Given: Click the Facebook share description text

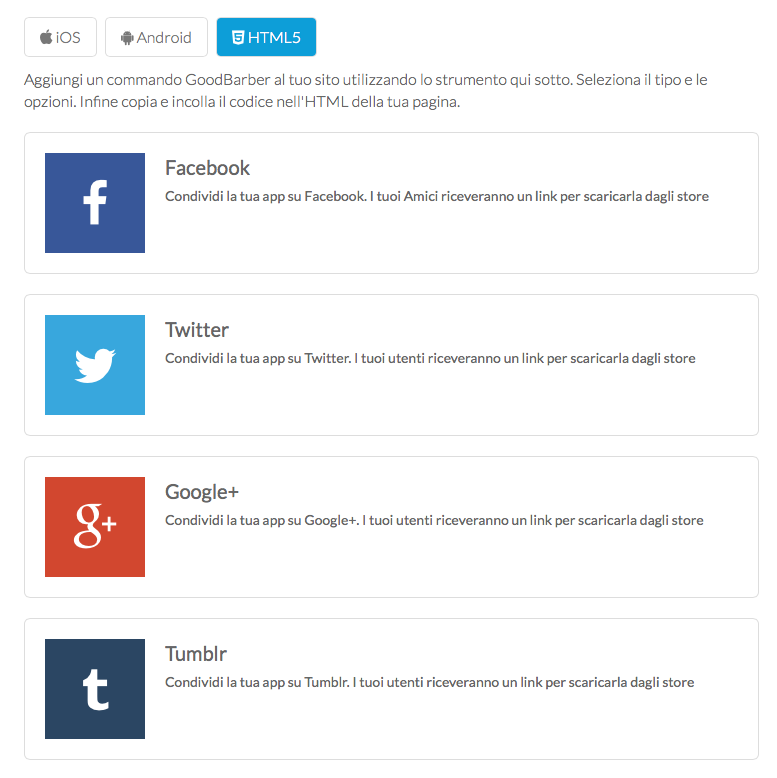Looking at the screenshot, I should pos(436,197).
